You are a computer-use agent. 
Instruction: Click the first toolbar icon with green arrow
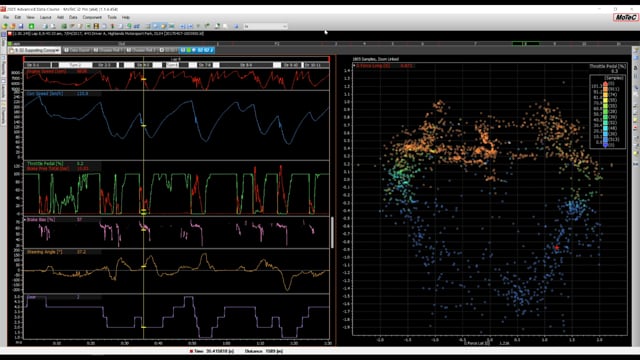tap(4, 26)
